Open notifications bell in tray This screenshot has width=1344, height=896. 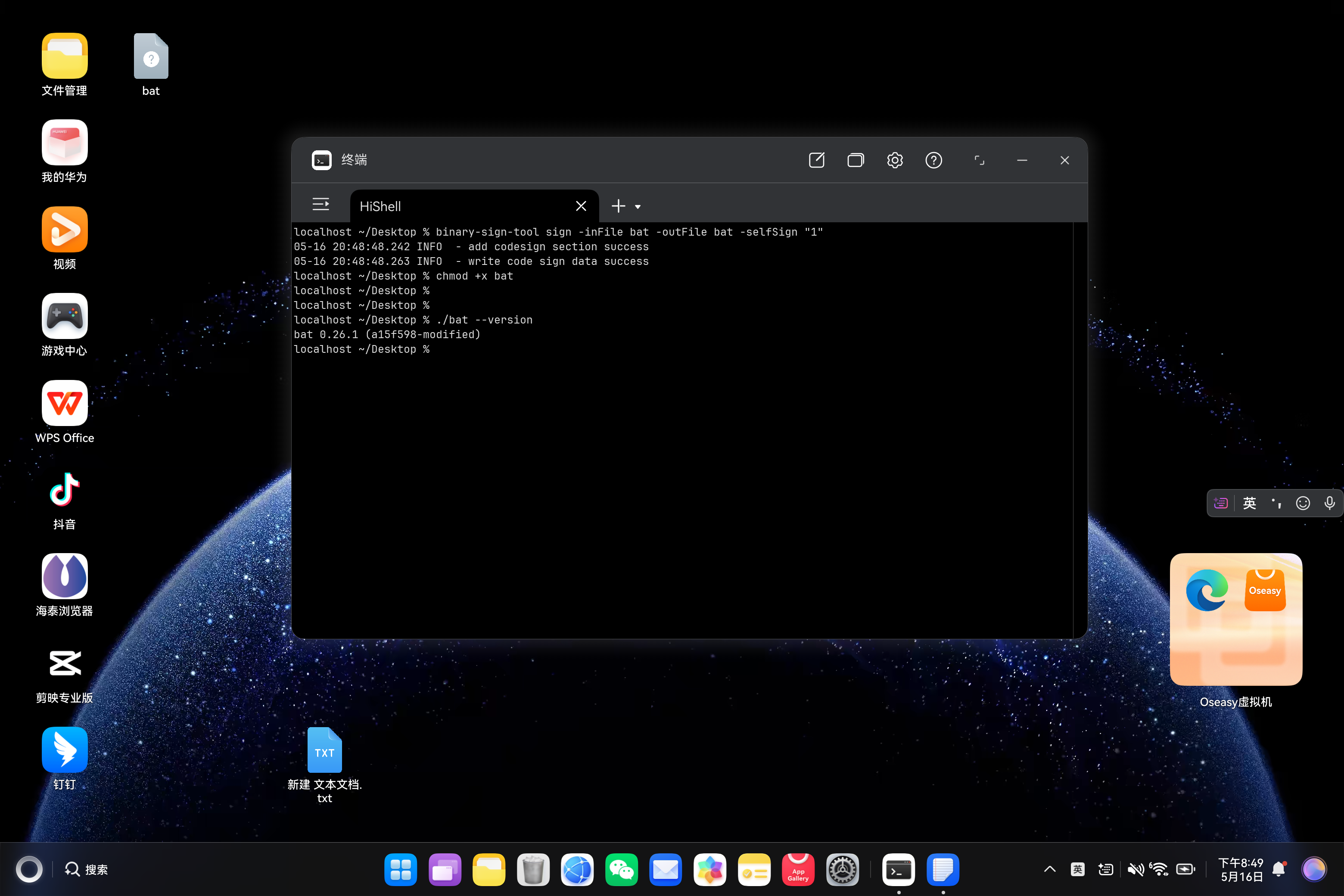point(1279,870)
